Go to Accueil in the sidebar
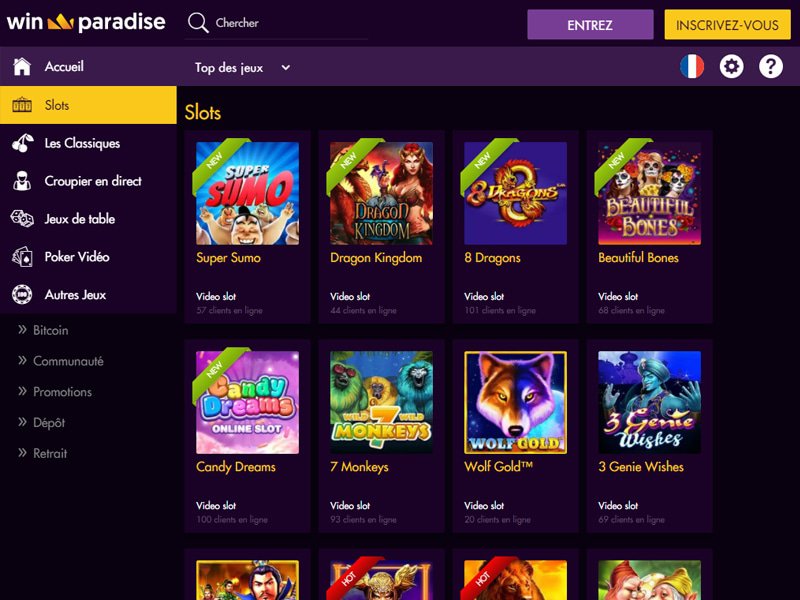This screenshot has width=800, height=600. click(88, 66)
